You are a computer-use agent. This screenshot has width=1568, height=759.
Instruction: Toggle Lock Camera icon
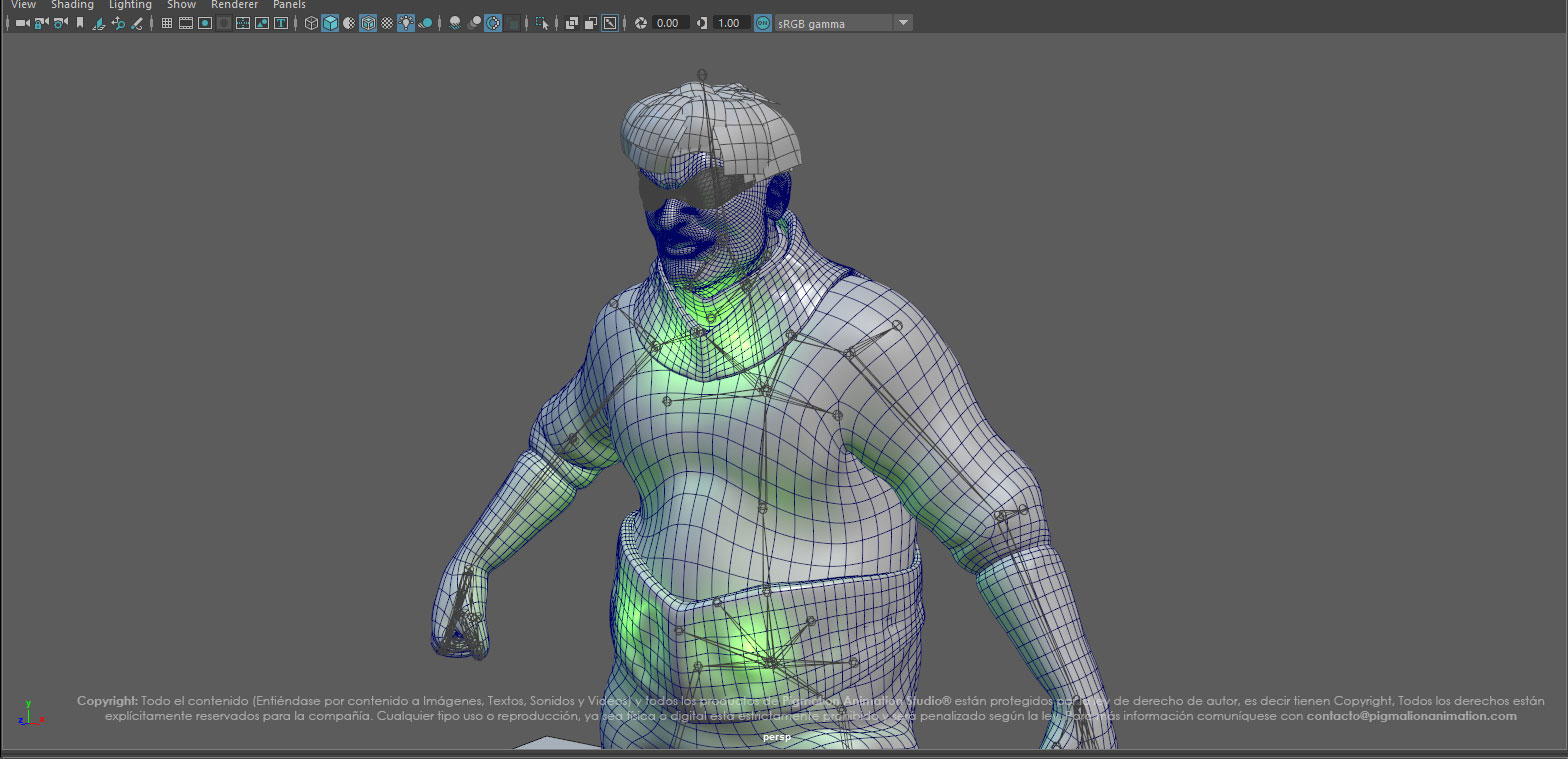pyautogui.click(x=41, y=23)
